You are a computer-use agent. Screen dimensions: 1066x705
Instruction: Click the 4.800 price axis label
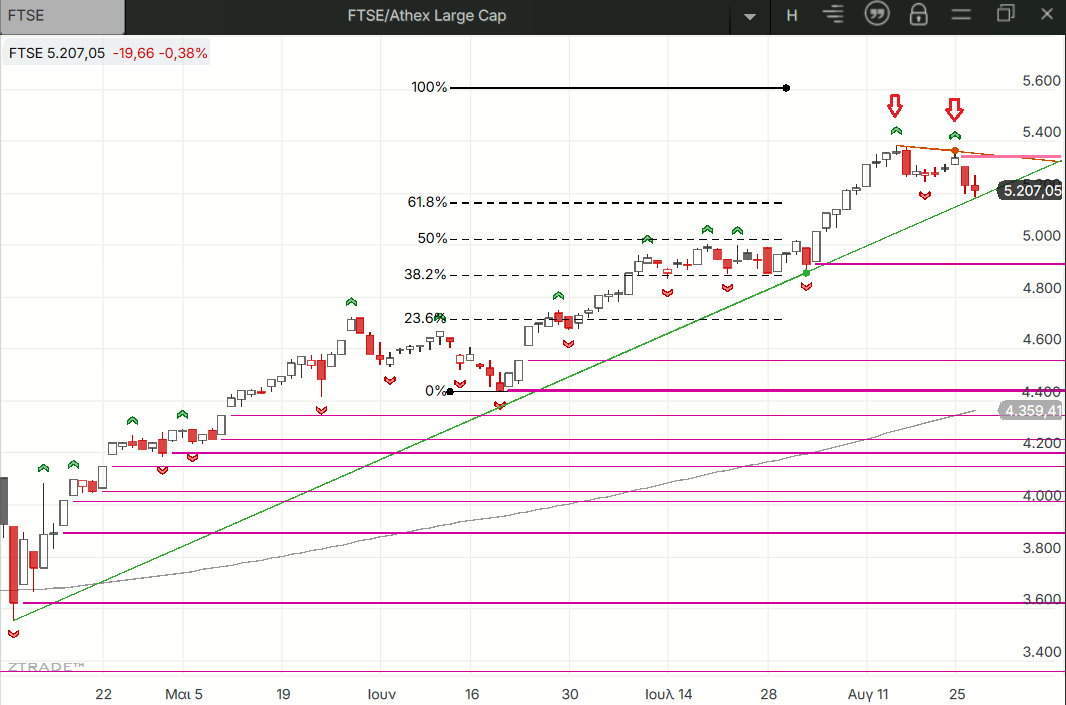(1042, 288)
